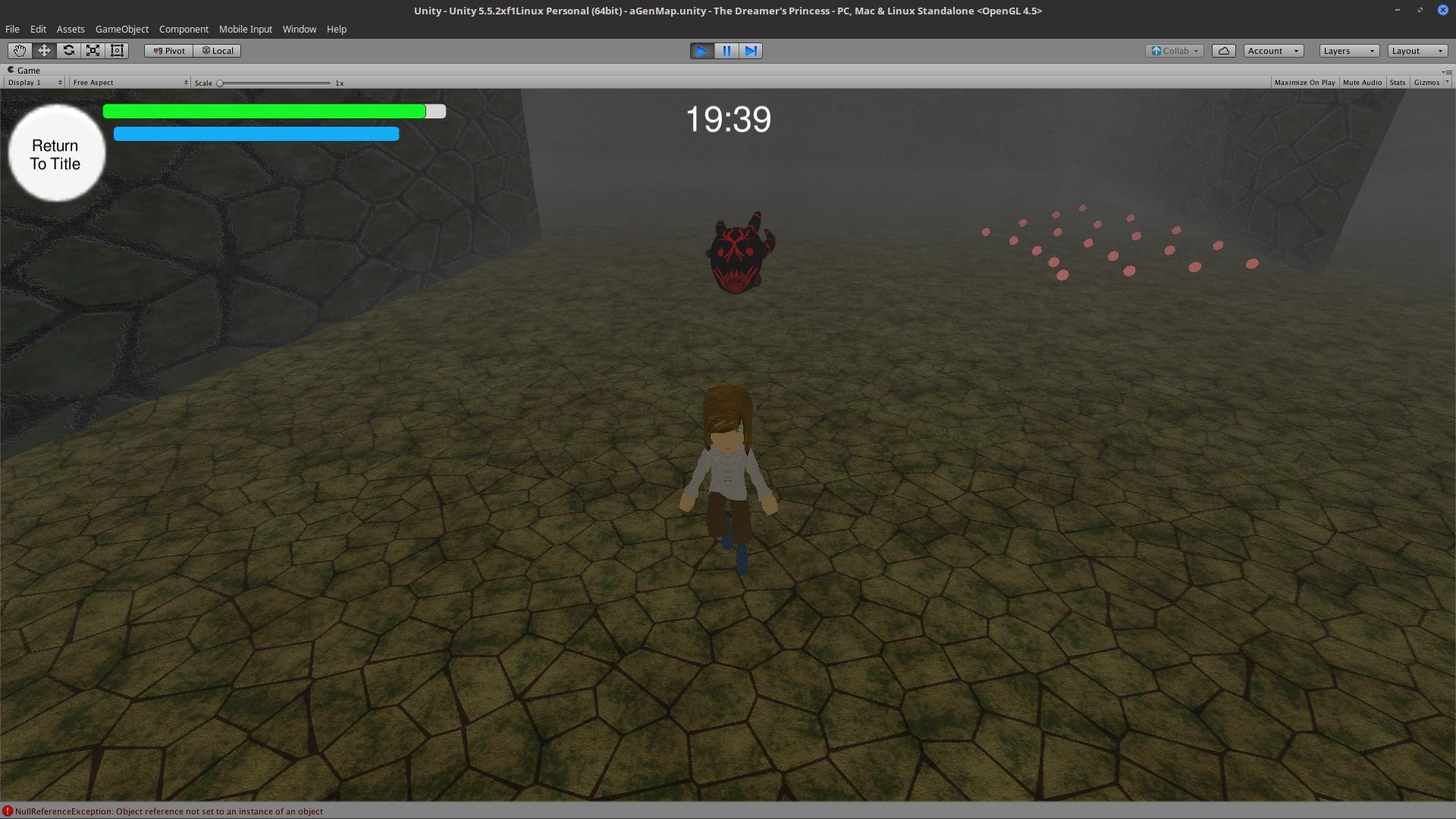The image size is (1456, 819).
Task: Click the NullReferenceException error message
Action: (169, 811)
